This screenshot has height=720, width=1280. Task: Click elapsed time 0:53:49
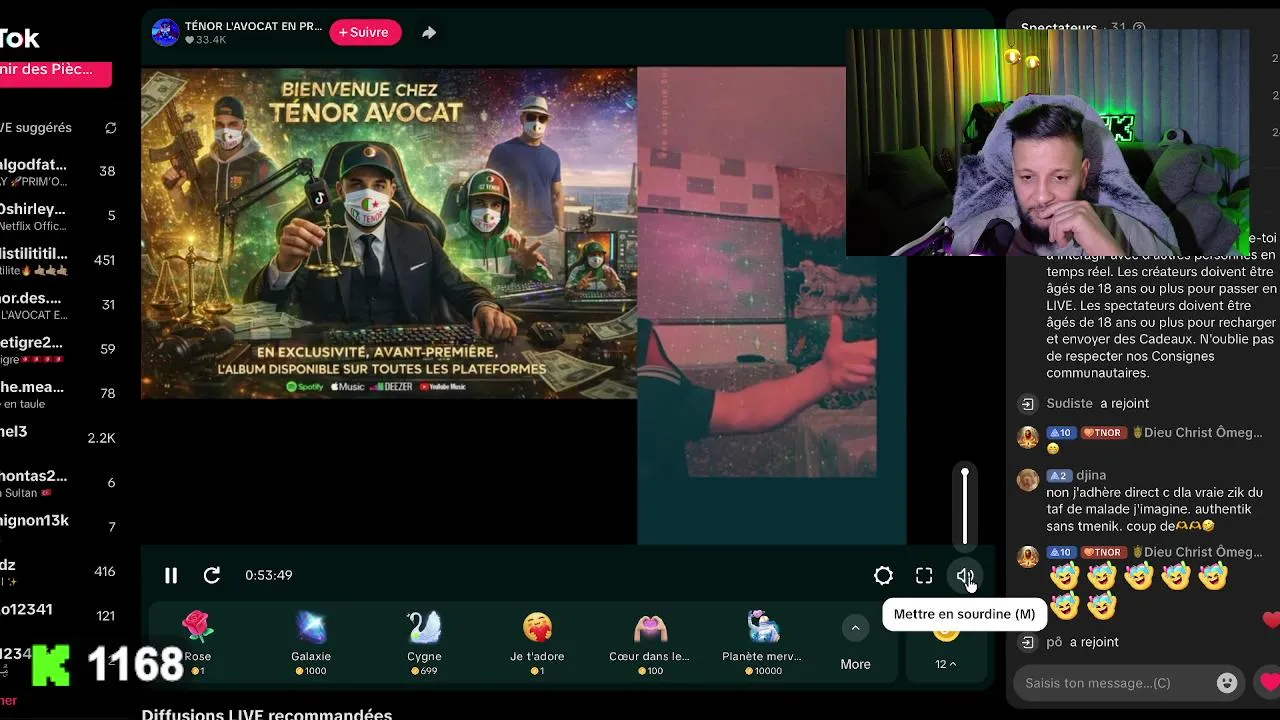[x=268, y=575]
